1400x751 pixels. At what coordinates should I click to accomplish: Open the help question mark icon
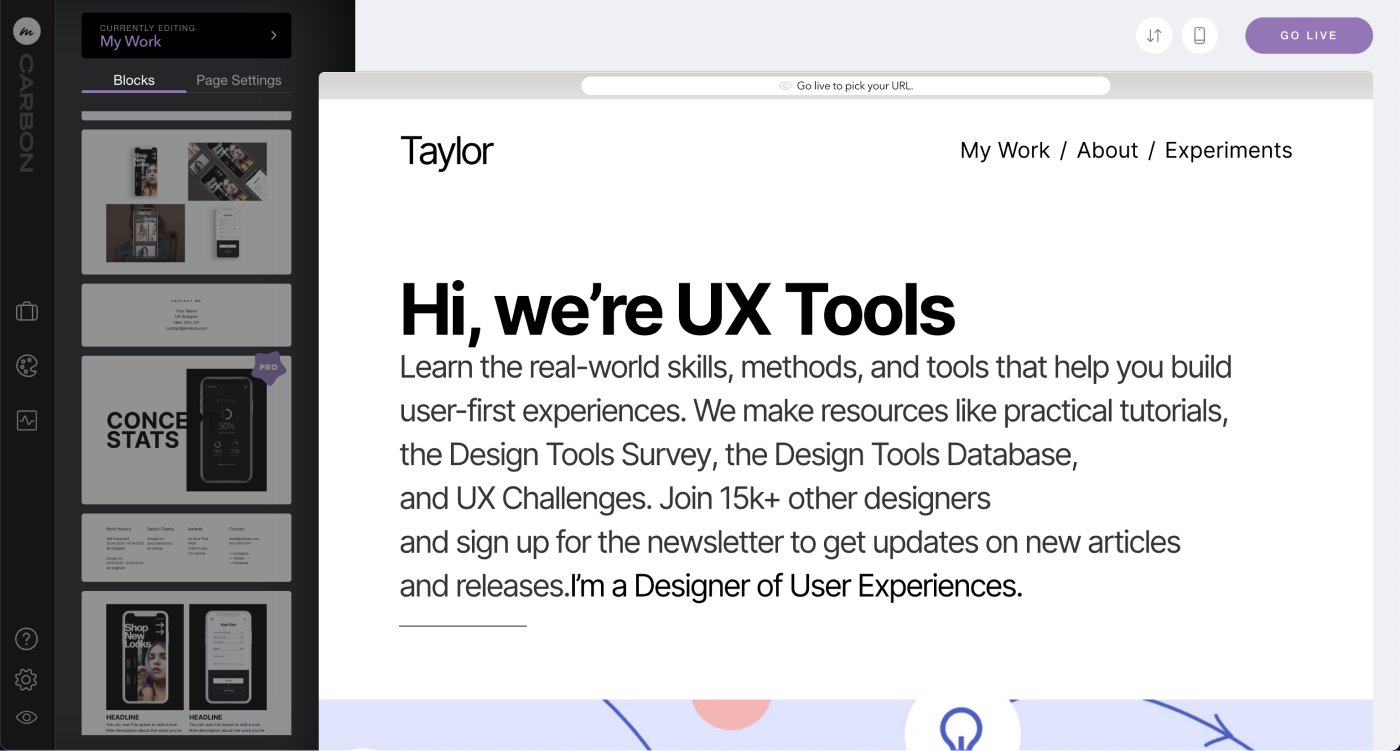[x=27, y=639]
